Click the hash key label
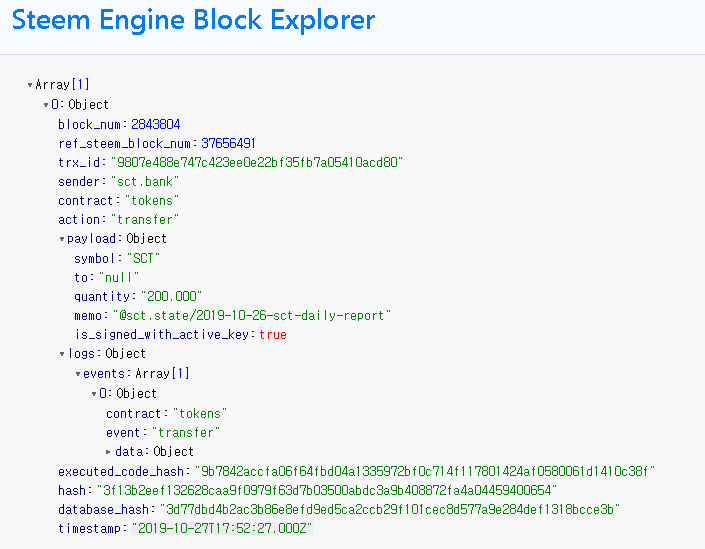705x549 pixels. pos(72,490)
